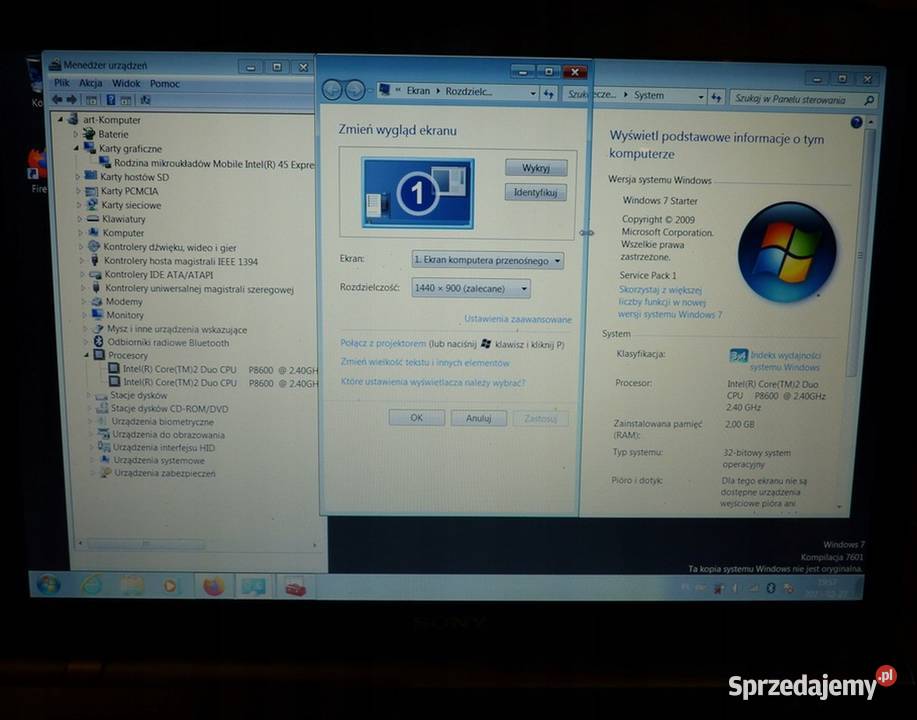917x720 pixels.
Task: Select Kontrolery hosta magistrali IEEE 1394 icon
Action: pos(95,260)
